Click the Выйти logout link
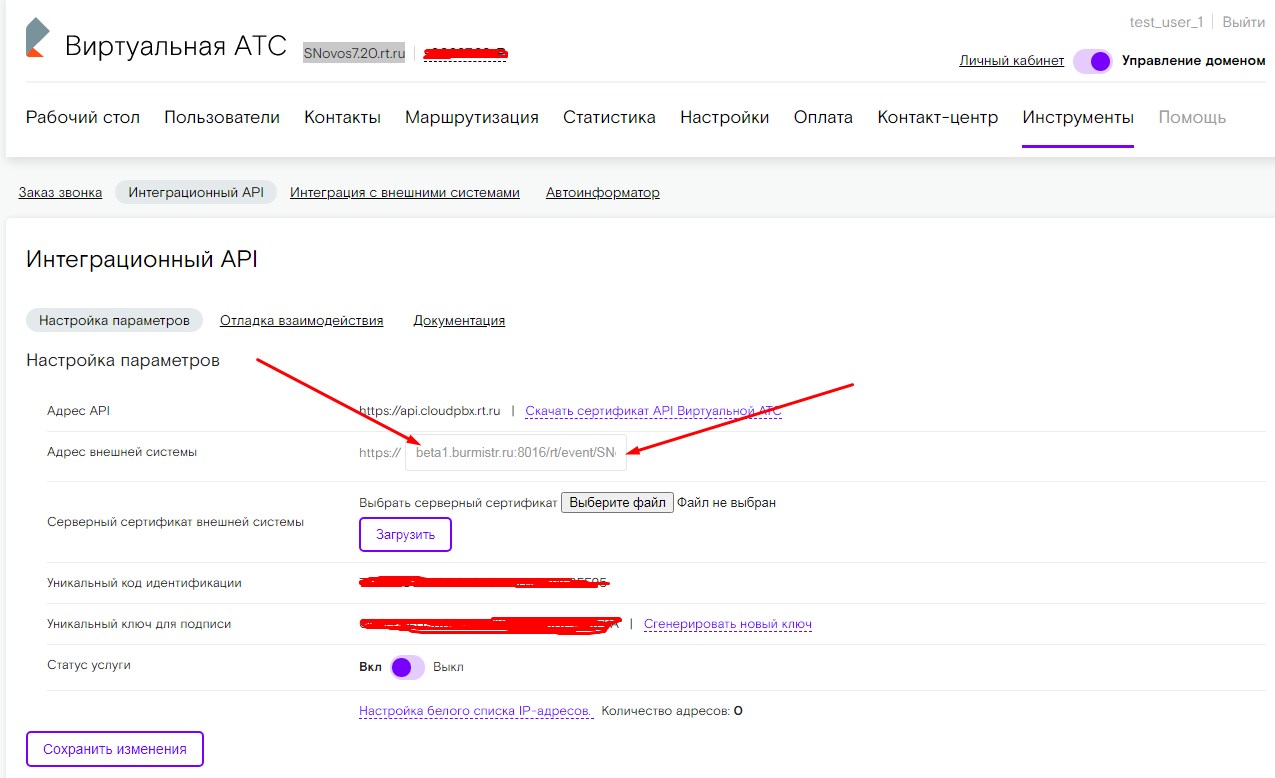 1243,22
